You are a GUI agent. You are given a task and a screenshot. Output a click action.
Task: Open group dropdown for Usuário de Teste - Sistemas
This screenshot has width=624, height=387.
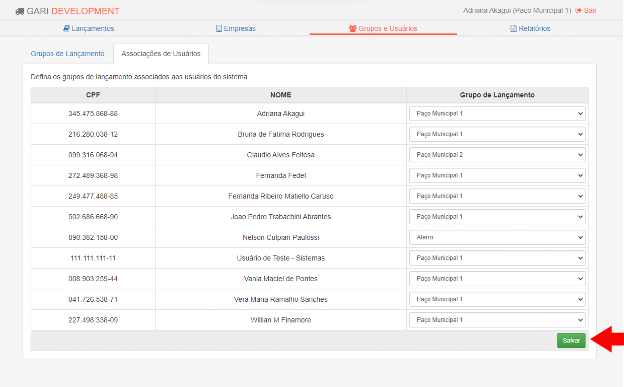click(497, 258)
